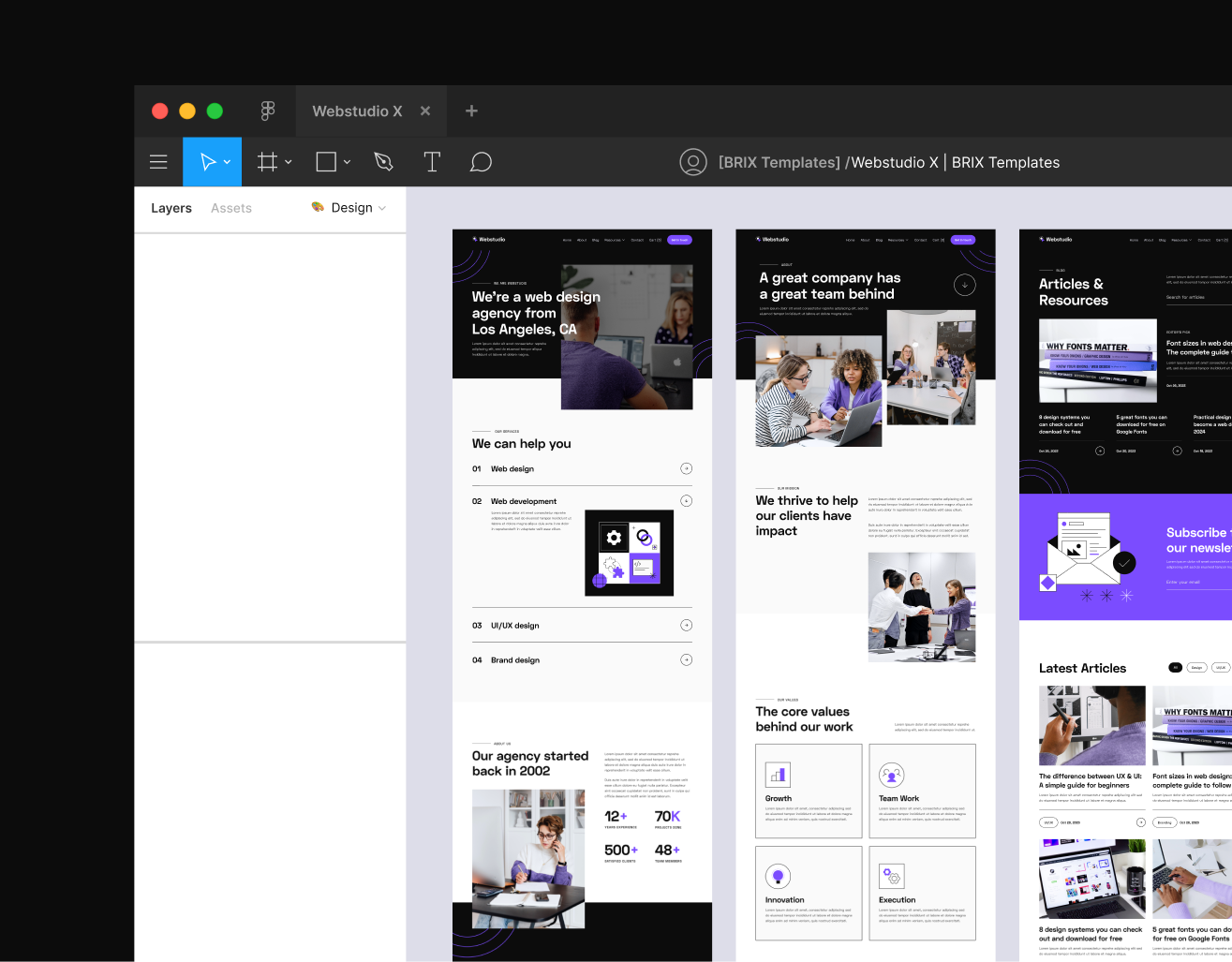The width and height of the screenshot is (1232, 962).
Task: Expand the Frame tool options chevron
Action: [289, 162]
